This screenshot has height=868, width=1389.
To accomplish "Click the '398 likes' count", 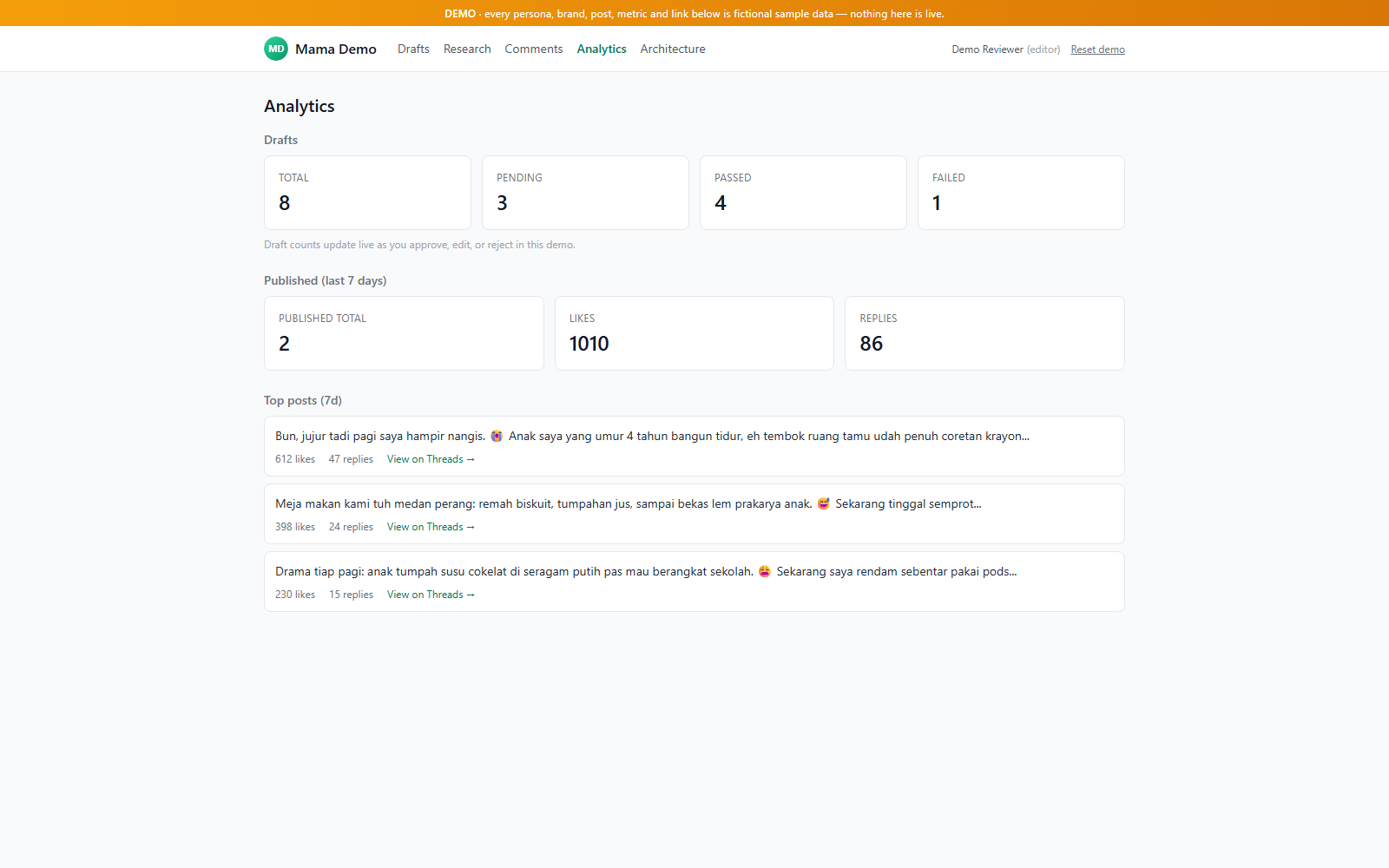I will point(295,527).
